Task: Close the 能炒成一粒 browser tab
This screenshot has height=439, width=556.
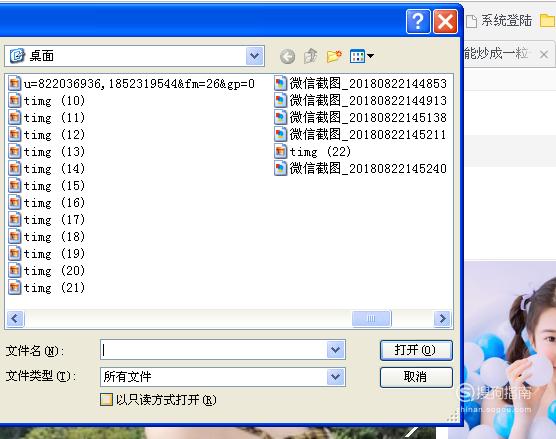Action: tap(544, 55)
